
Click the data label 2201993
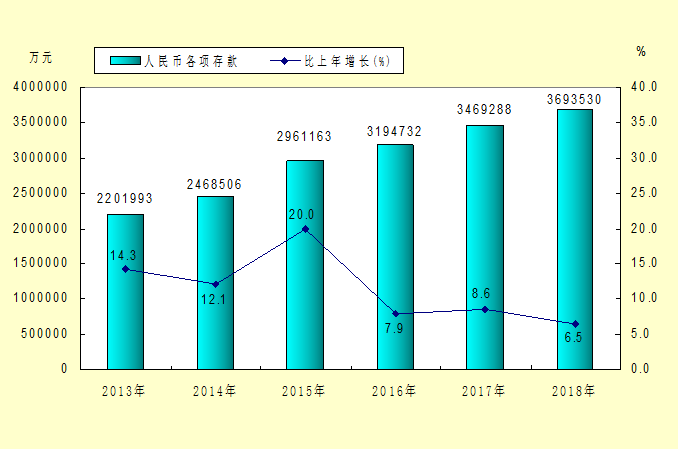point(125,198)
